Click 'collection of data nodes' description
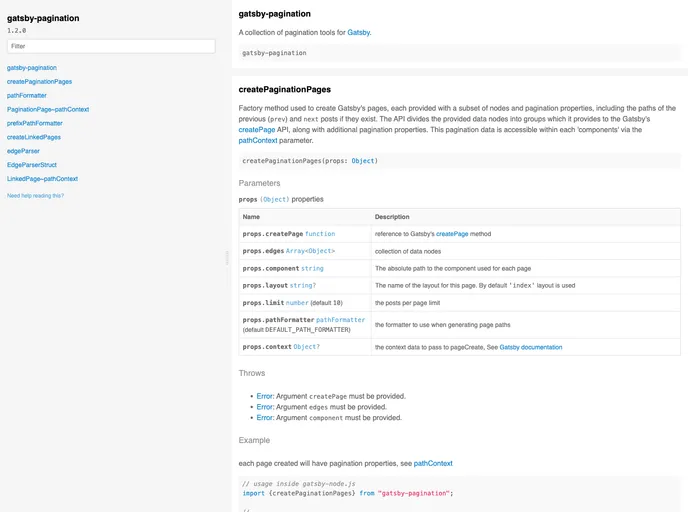Screen dimensions: 688x512 408,251
